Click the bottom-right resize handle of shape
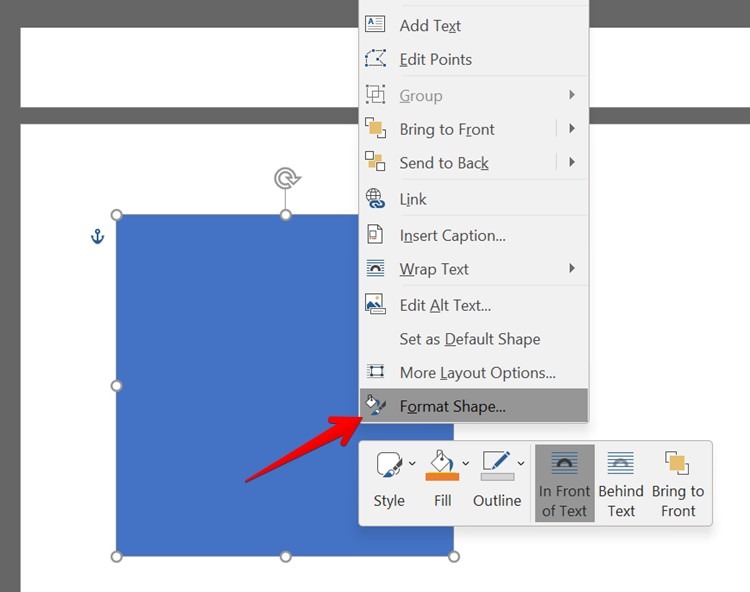This screenshot has height=592, width=750. (453, 556)
